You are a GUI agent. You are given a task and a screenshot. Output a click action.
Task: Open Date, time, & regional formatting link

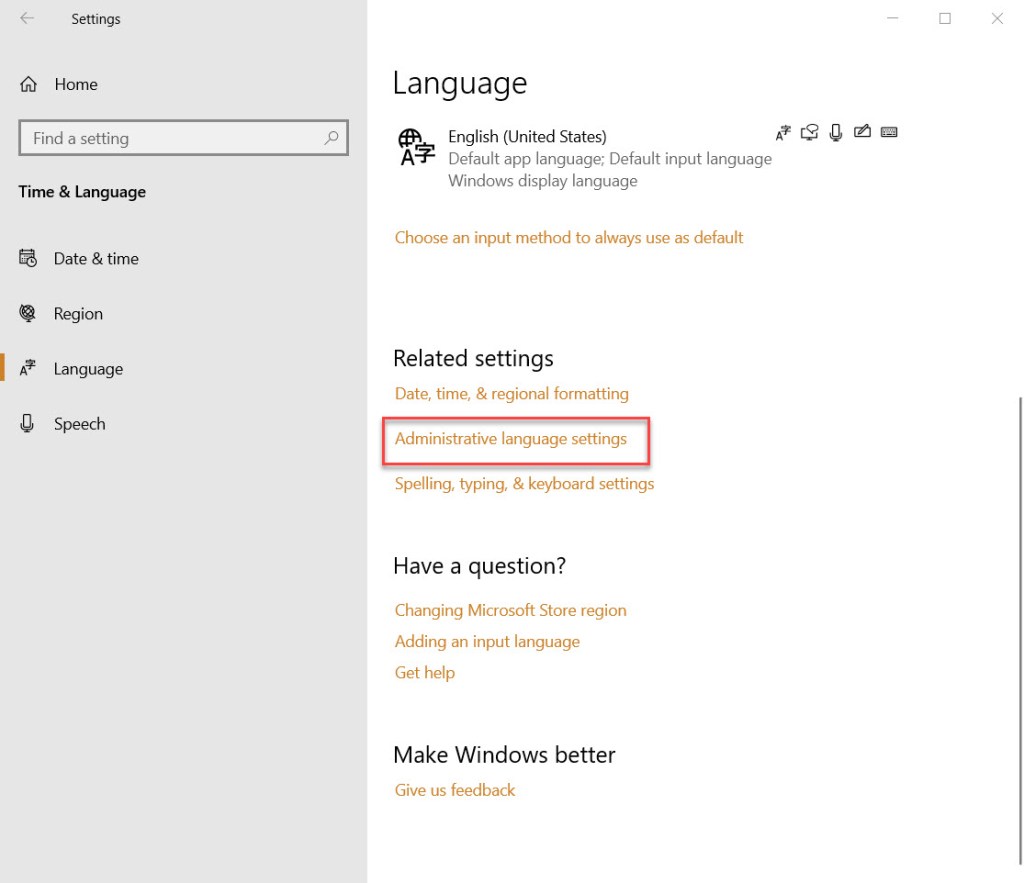click(511, 394)
